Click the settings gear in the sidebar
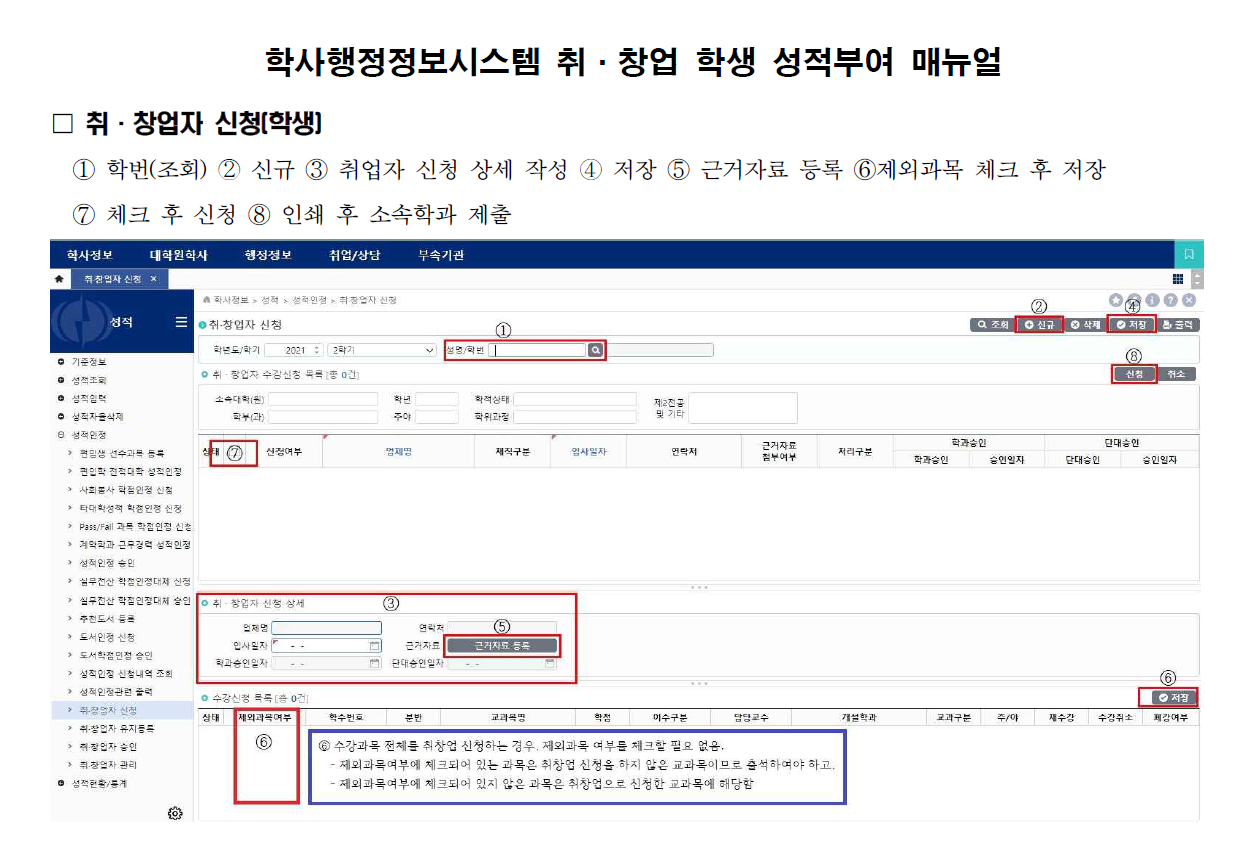The height and width of the screenshot is (865, 1238). point(175,813)
